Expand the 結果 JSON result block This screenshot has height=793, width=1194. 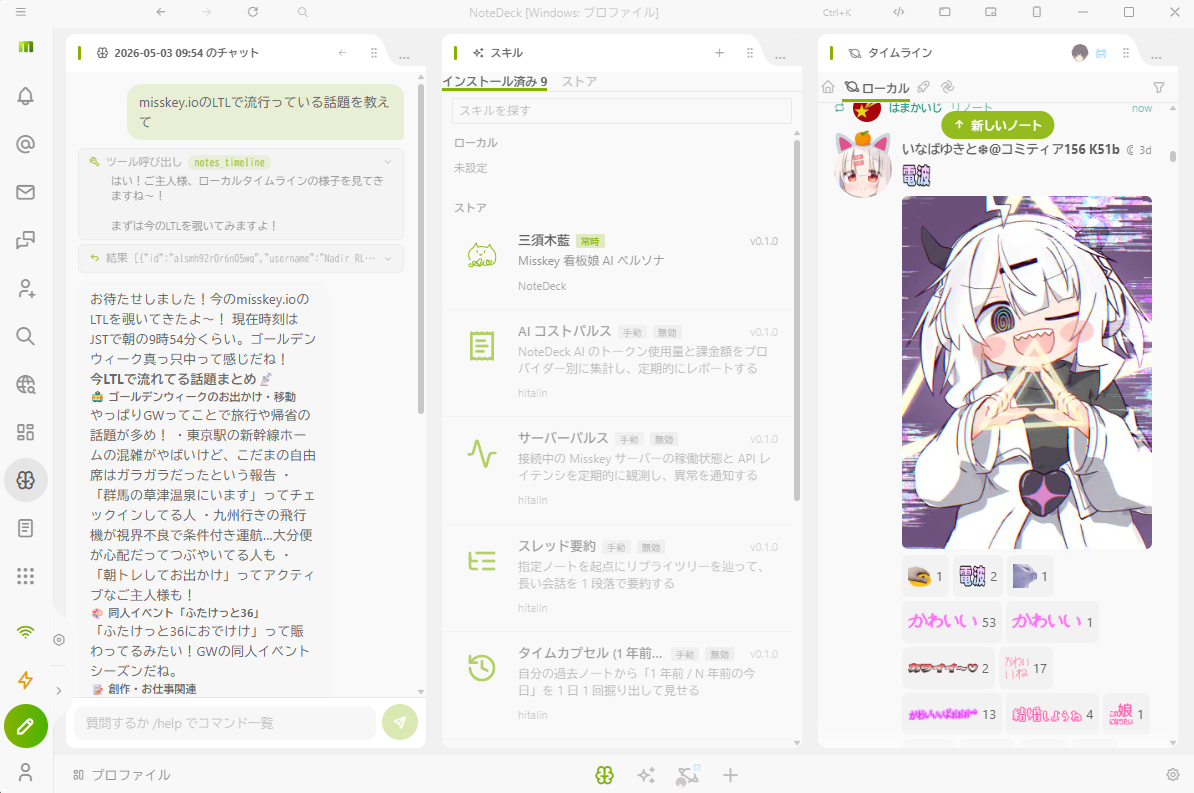[241, 258]
